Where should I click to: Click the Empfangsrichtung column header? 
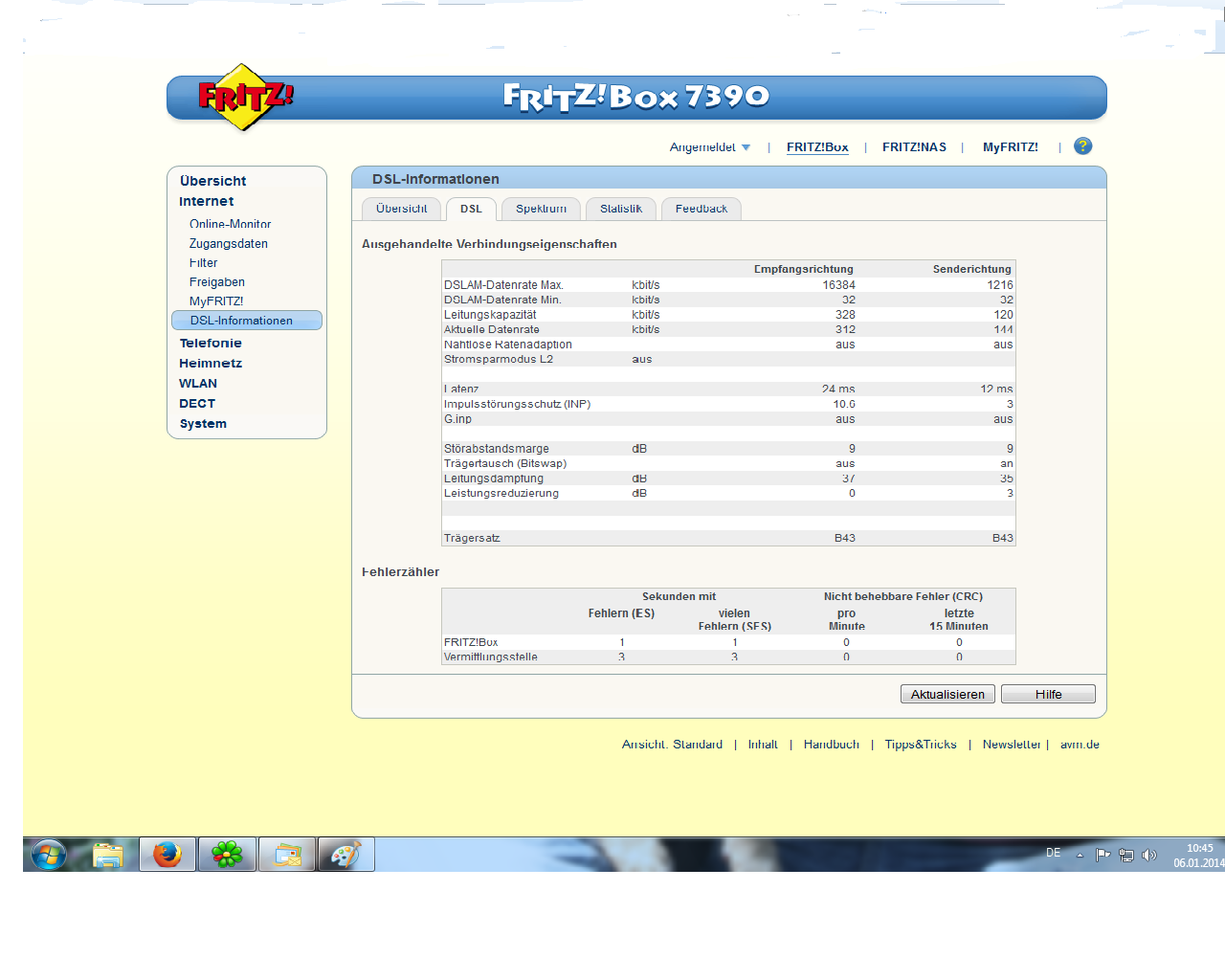[x=803, y=269]
